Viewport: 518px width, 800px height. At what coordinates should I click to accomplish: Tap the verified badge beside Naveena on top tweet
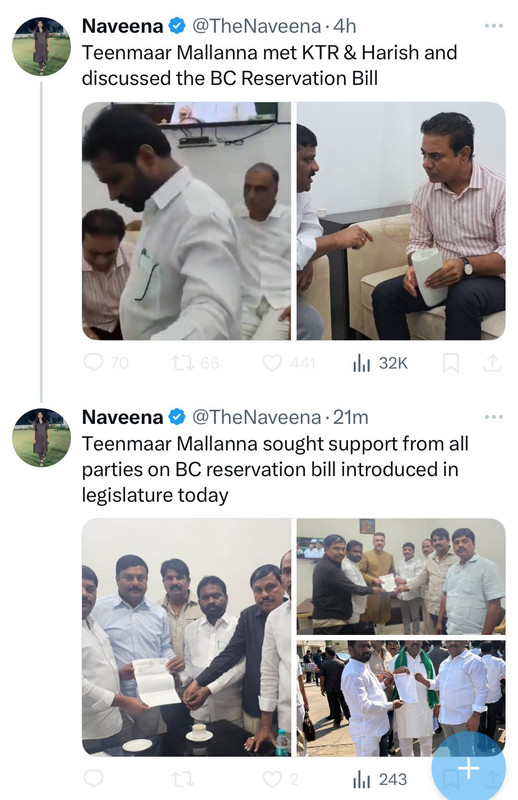point(177,26)
